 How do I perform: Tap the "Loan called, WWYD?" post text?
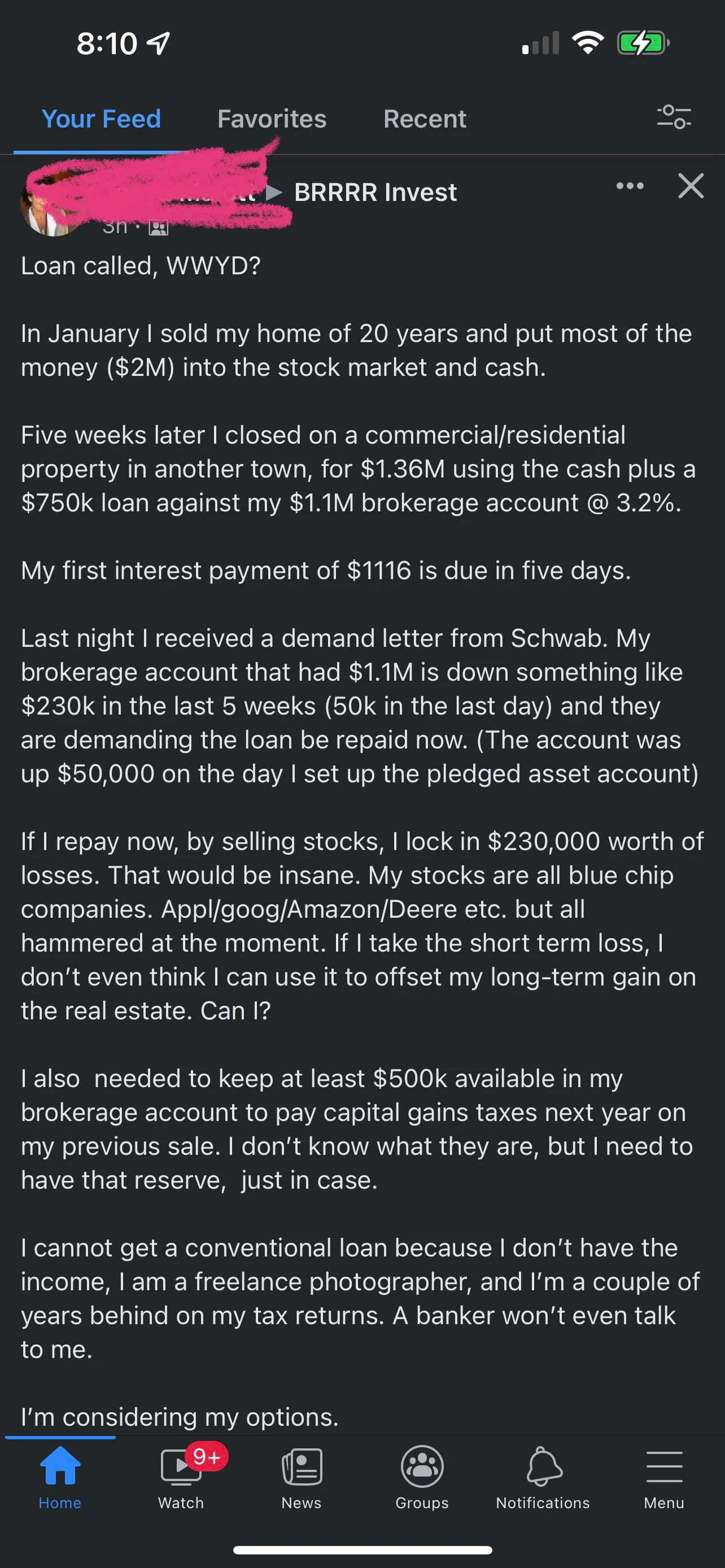point(141,266)
